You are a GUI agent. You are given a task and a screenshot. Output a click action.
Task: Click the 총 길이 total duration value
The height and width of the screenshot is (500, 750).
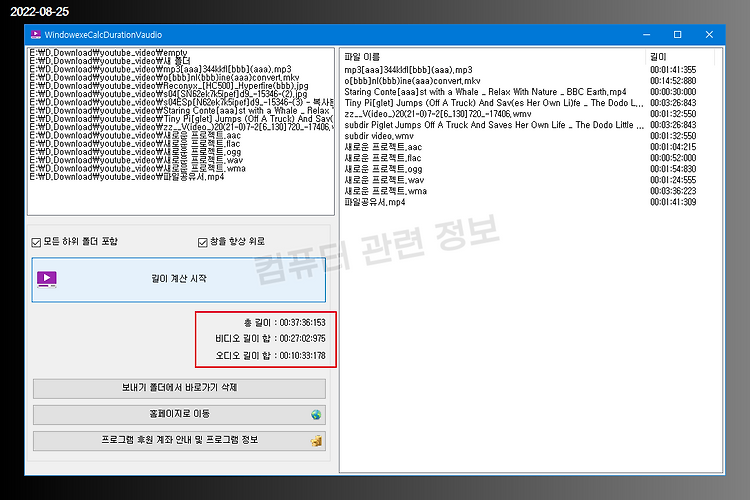pyautogui.click(x=302, y=323)
